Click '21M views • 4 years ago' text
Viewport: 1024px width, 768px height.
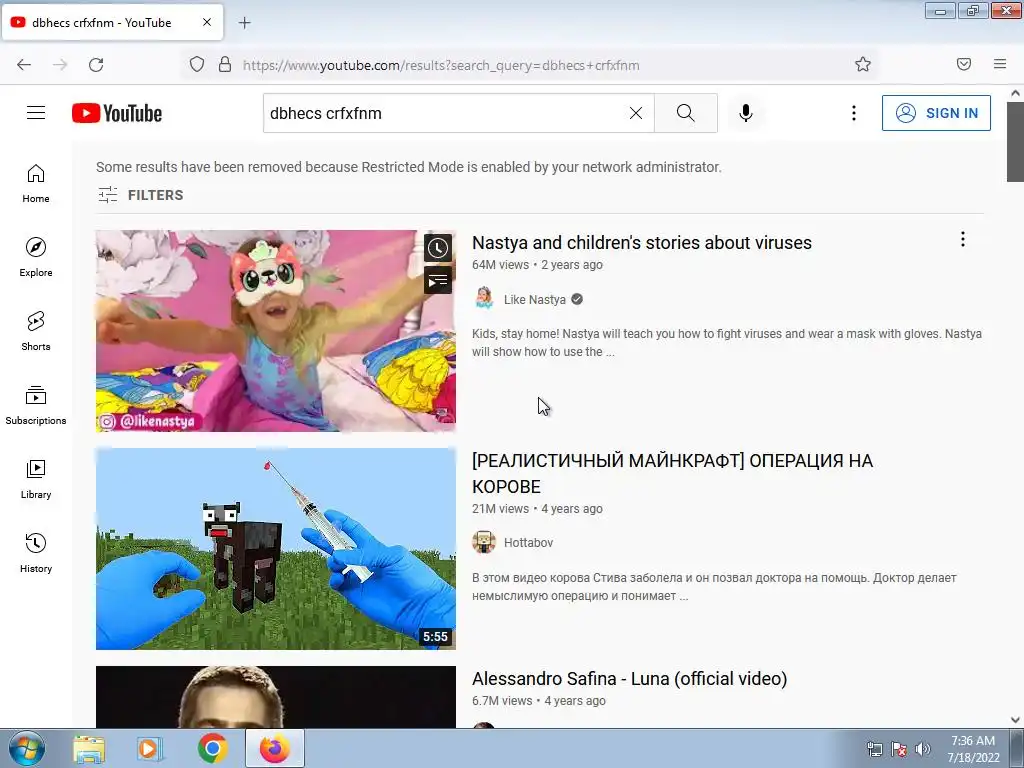[537, 509]
